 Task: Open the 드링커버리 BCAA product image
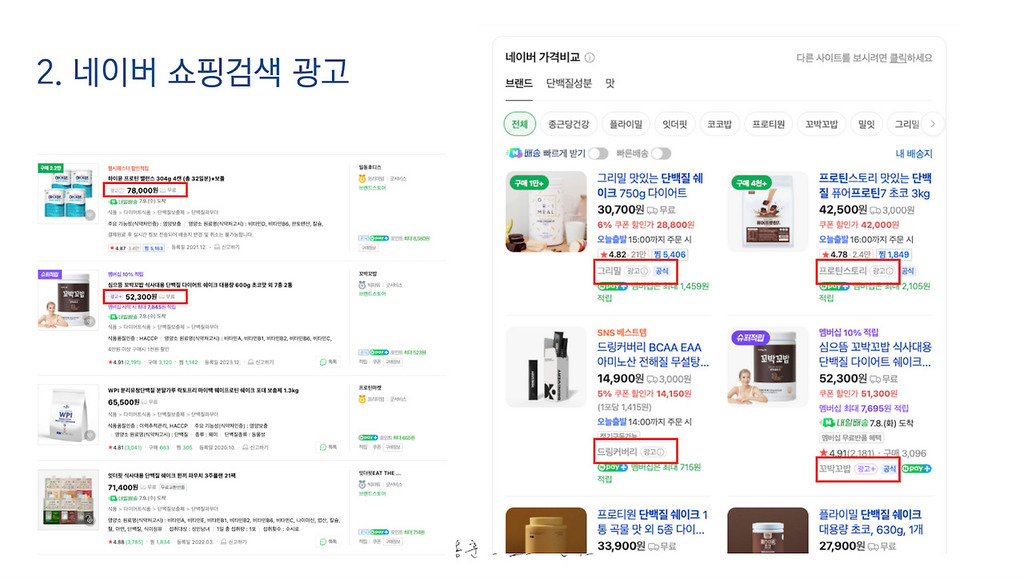click(546, 367)
